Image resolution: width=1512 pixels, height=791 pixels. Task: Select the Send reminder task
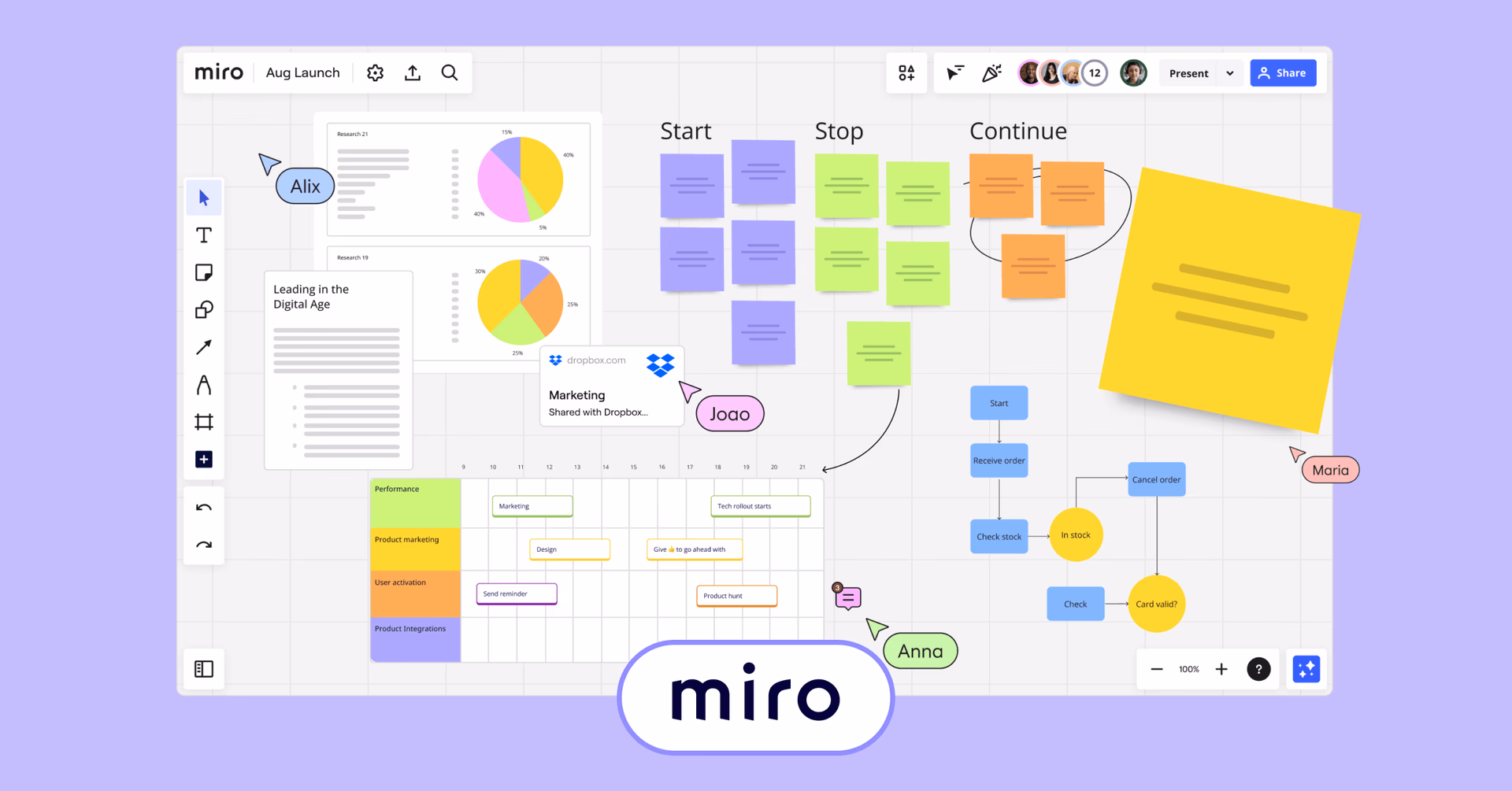coord(517,593)
